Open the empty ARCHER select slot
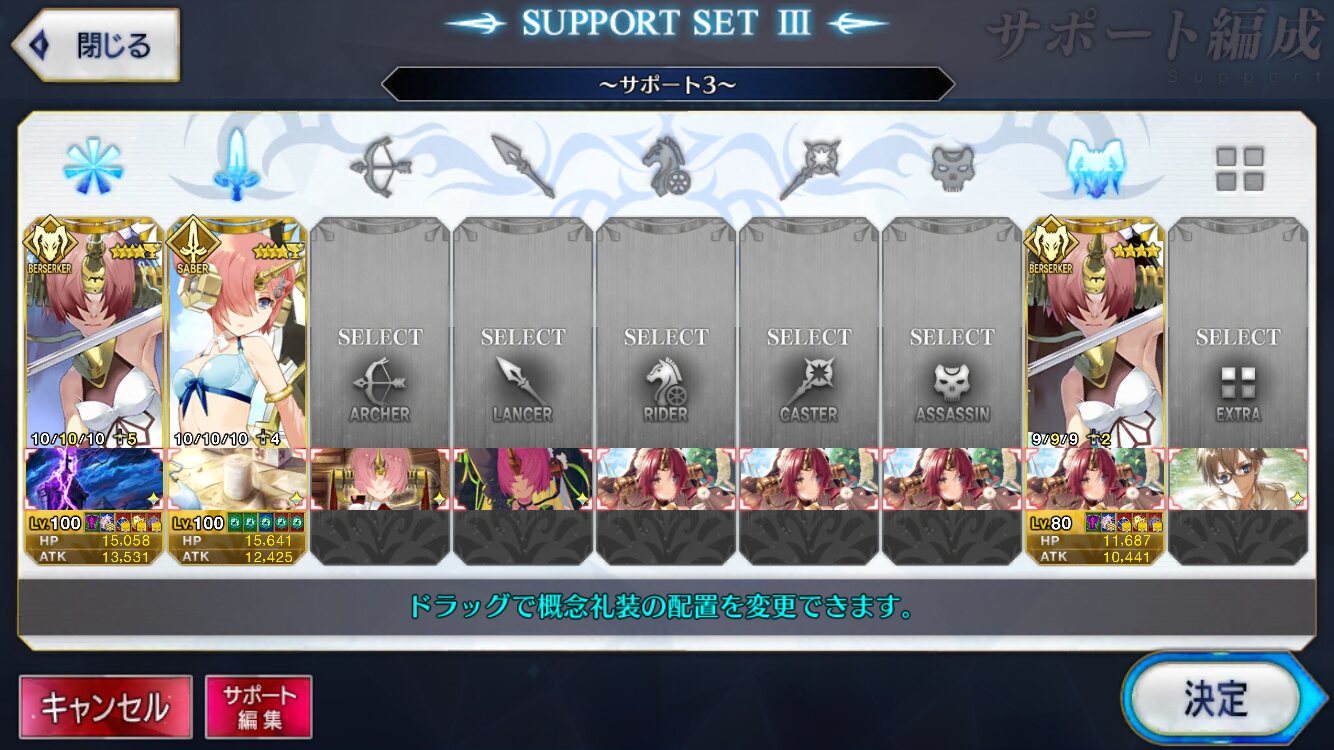 tap(380, 333)
